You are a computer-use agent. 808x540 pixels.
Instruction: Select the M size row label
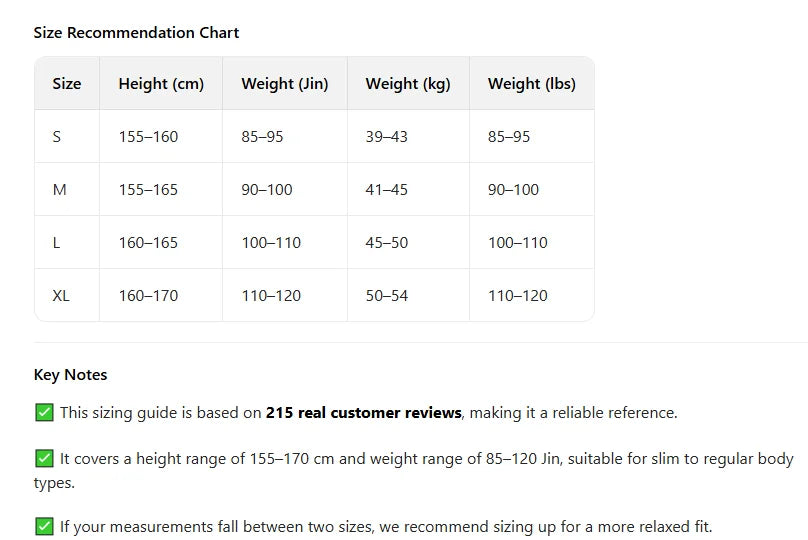59,190
